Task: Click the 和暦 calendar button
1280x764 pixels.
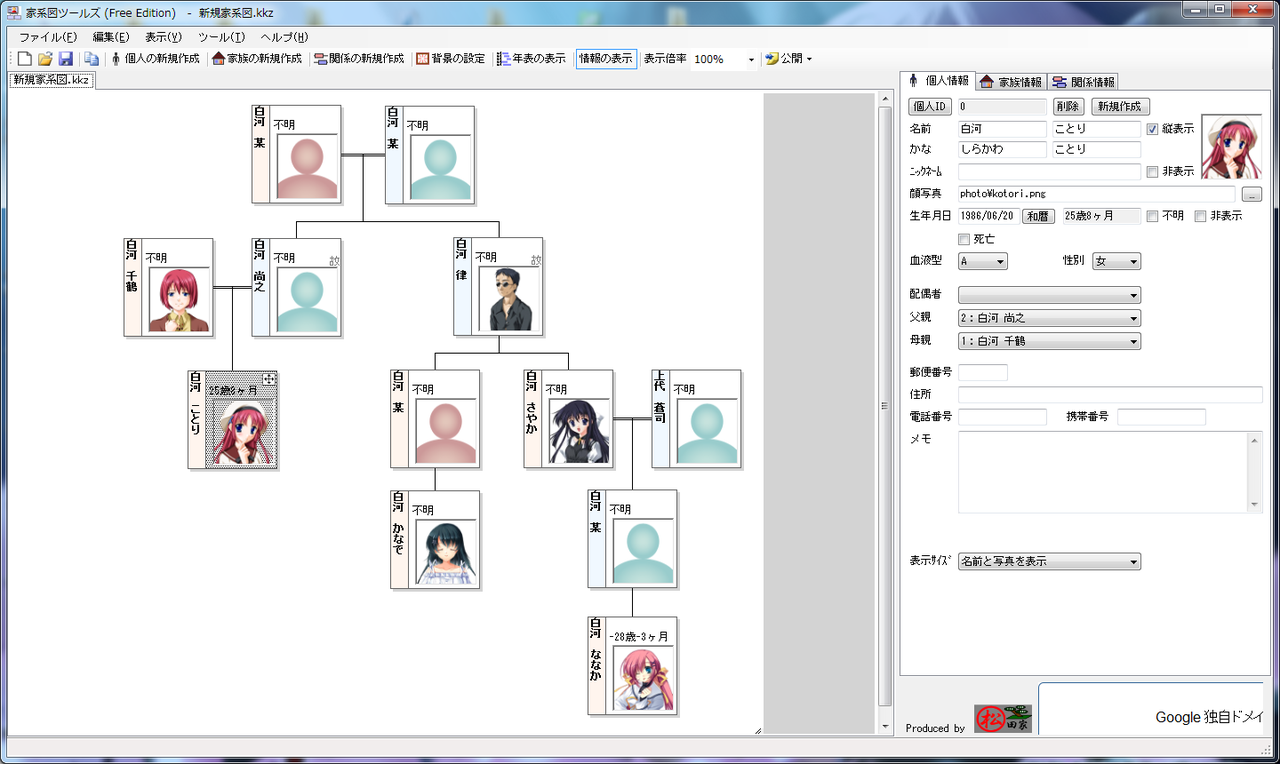Action: coord(1039,216)
